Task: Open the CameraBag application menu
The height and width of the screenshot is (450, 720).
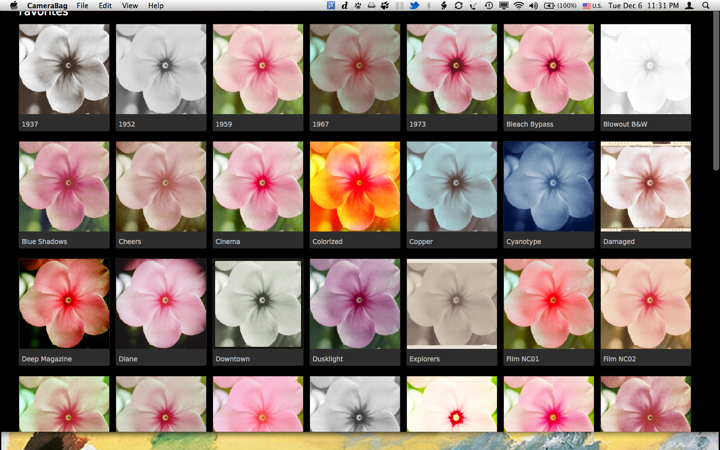Action: pyautogui.click(x=47, y=6)
